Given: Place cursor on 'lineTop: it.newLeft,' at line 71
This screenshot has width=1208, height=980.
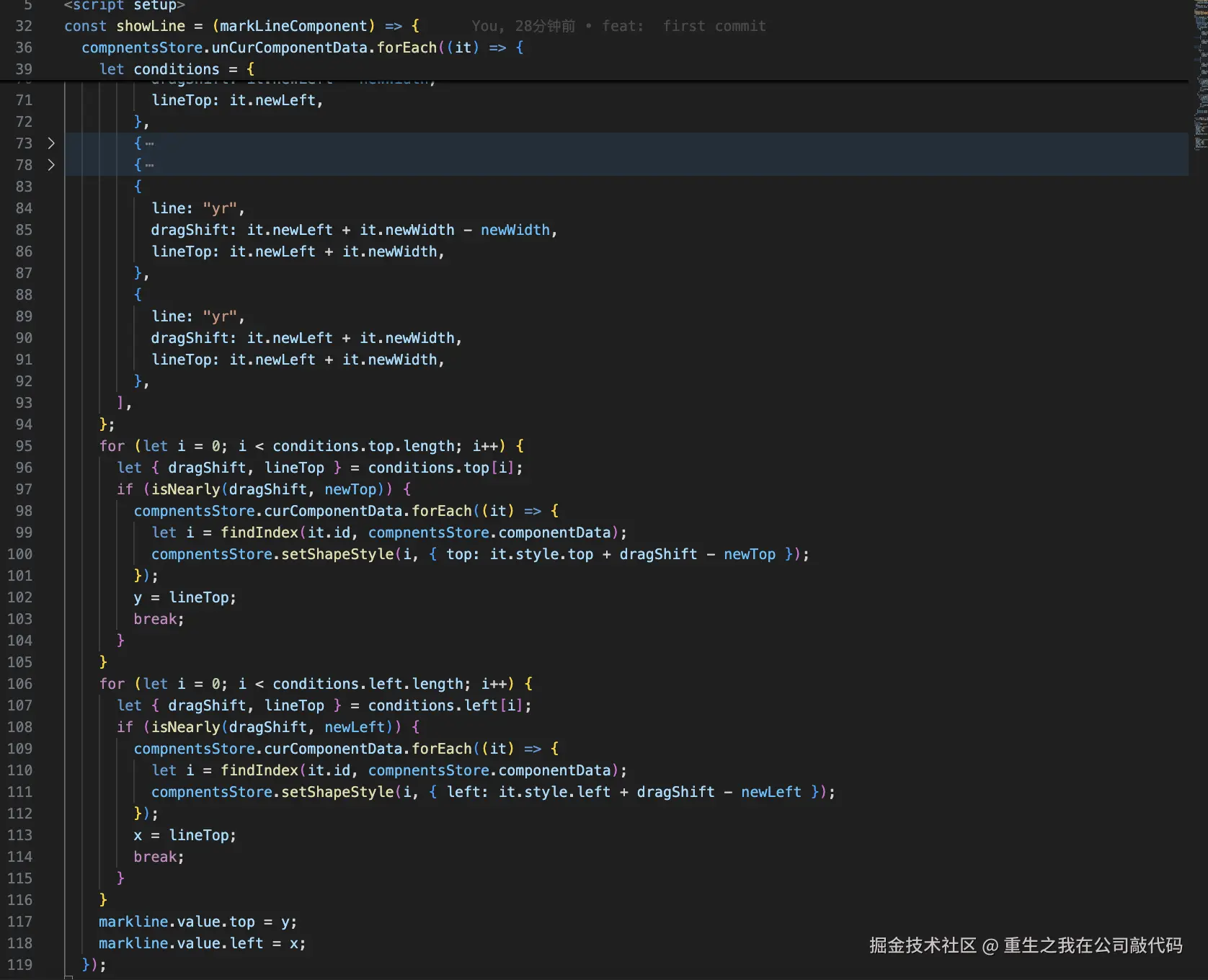Looking at the screenshot, I should (237, 100).
